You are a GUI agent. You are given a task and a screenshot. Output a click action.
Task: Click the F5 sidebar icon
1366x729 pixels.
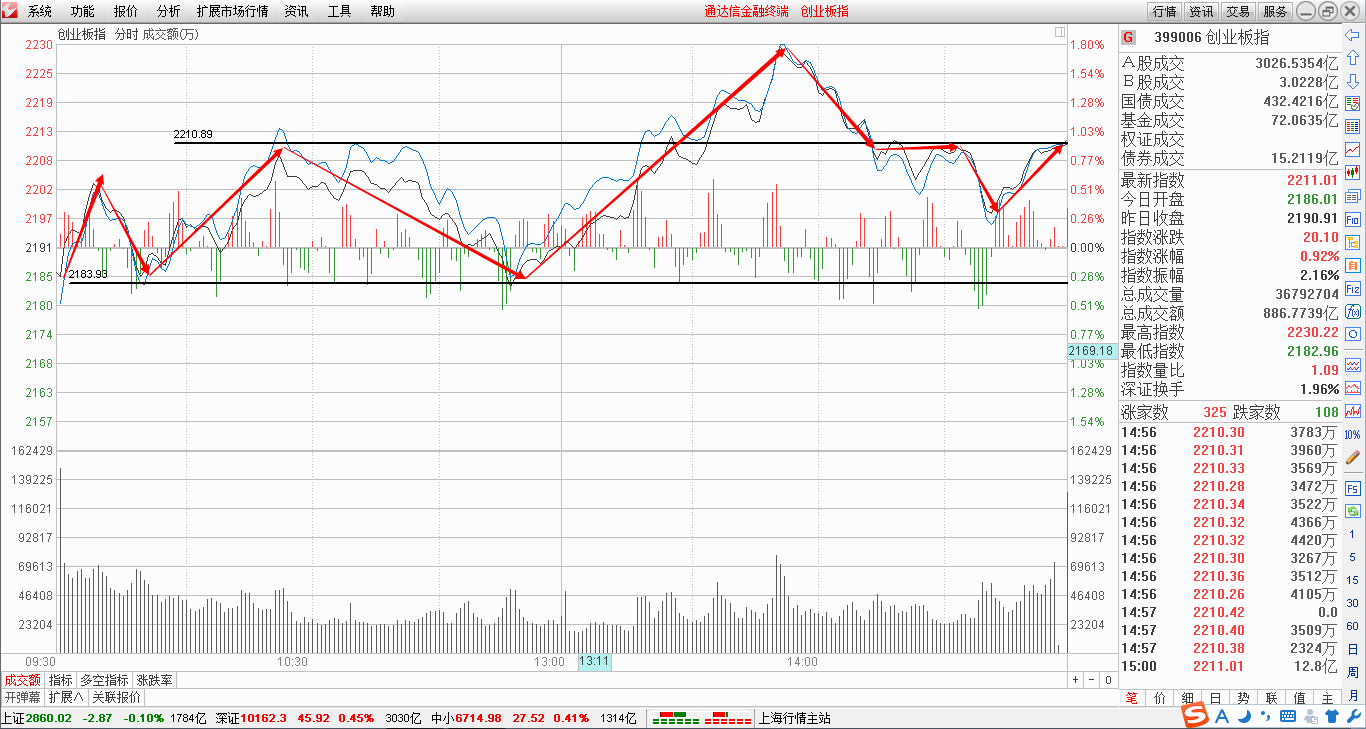tap(1352, 488)
